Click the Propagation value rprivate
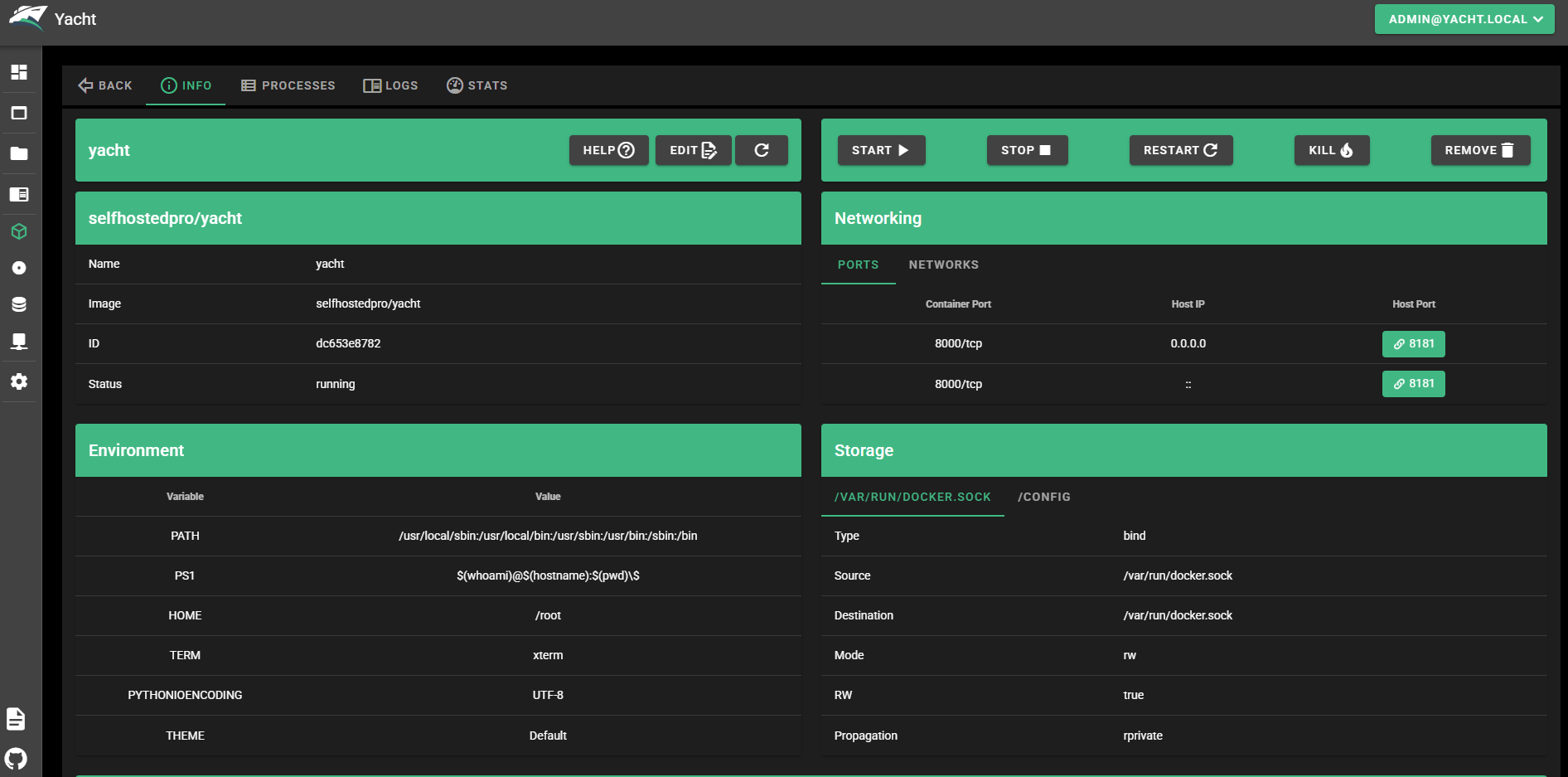Image resolution: width=1568 pixels, height=777 pixels. click(1143, 736)
